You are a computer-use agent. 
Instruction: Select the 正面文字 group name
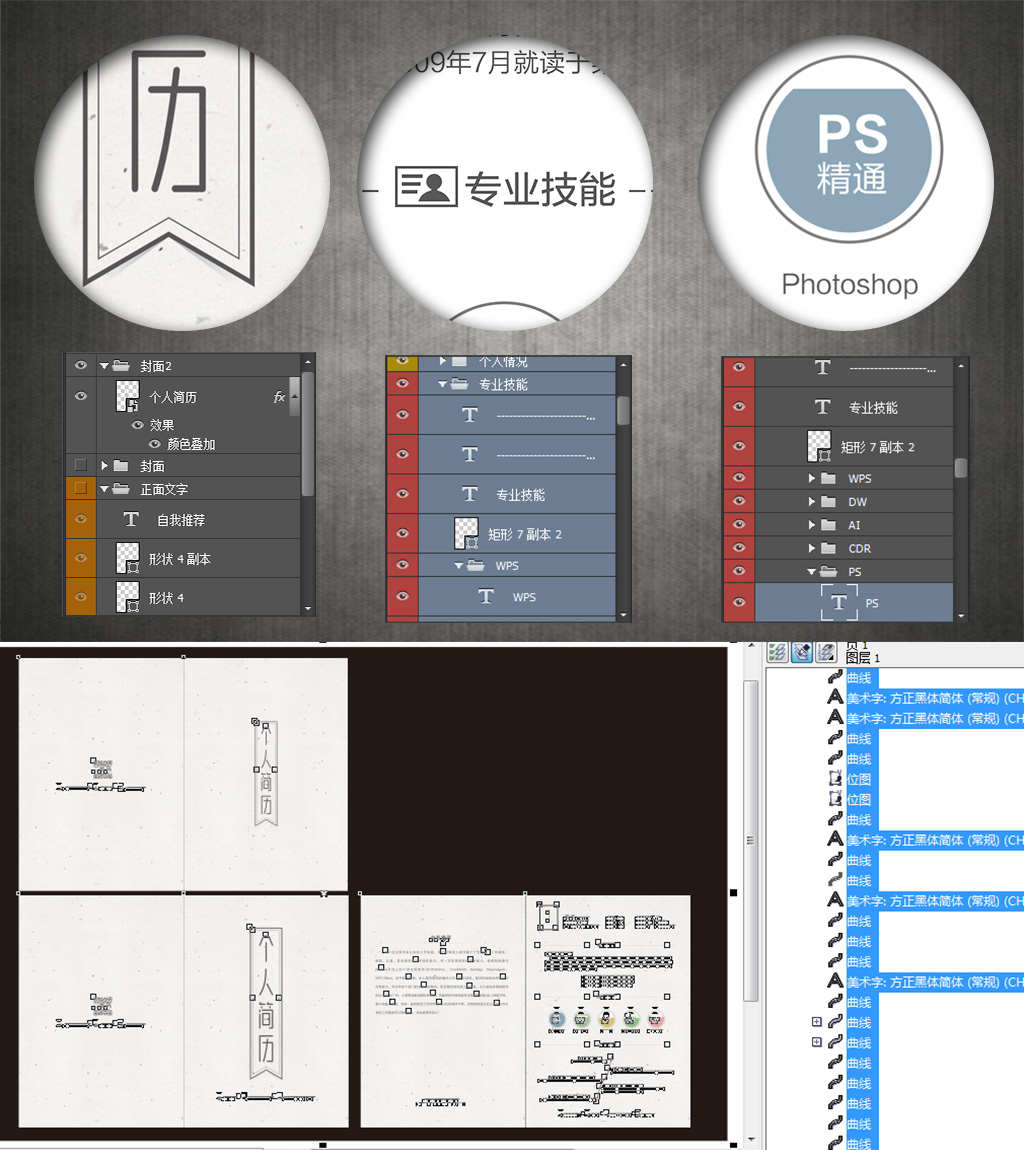click(x=164, y=489)
